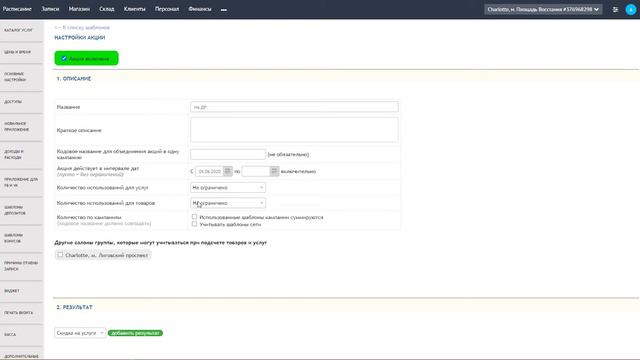
Task: Open the Клиенты menu
Action: pos(135,9)
